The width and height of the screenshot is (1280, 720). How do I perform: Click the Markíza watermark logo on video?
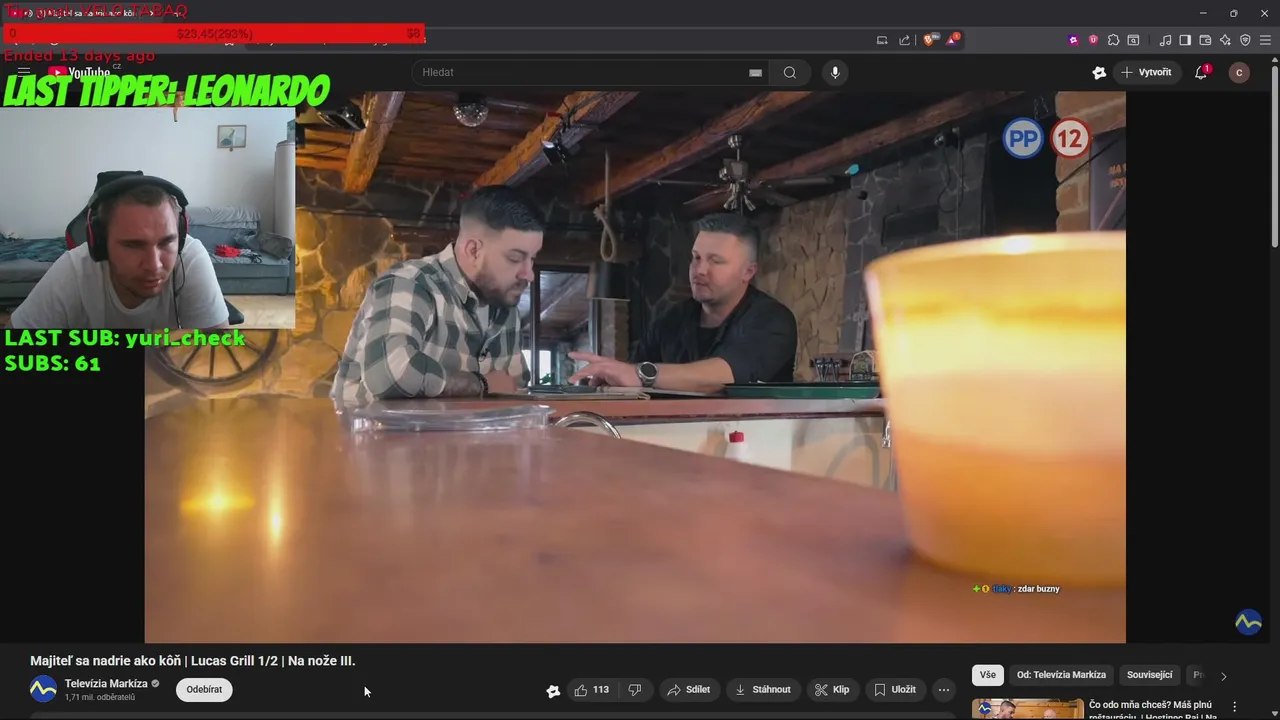pyautogui.click(x=1248, y=622)
